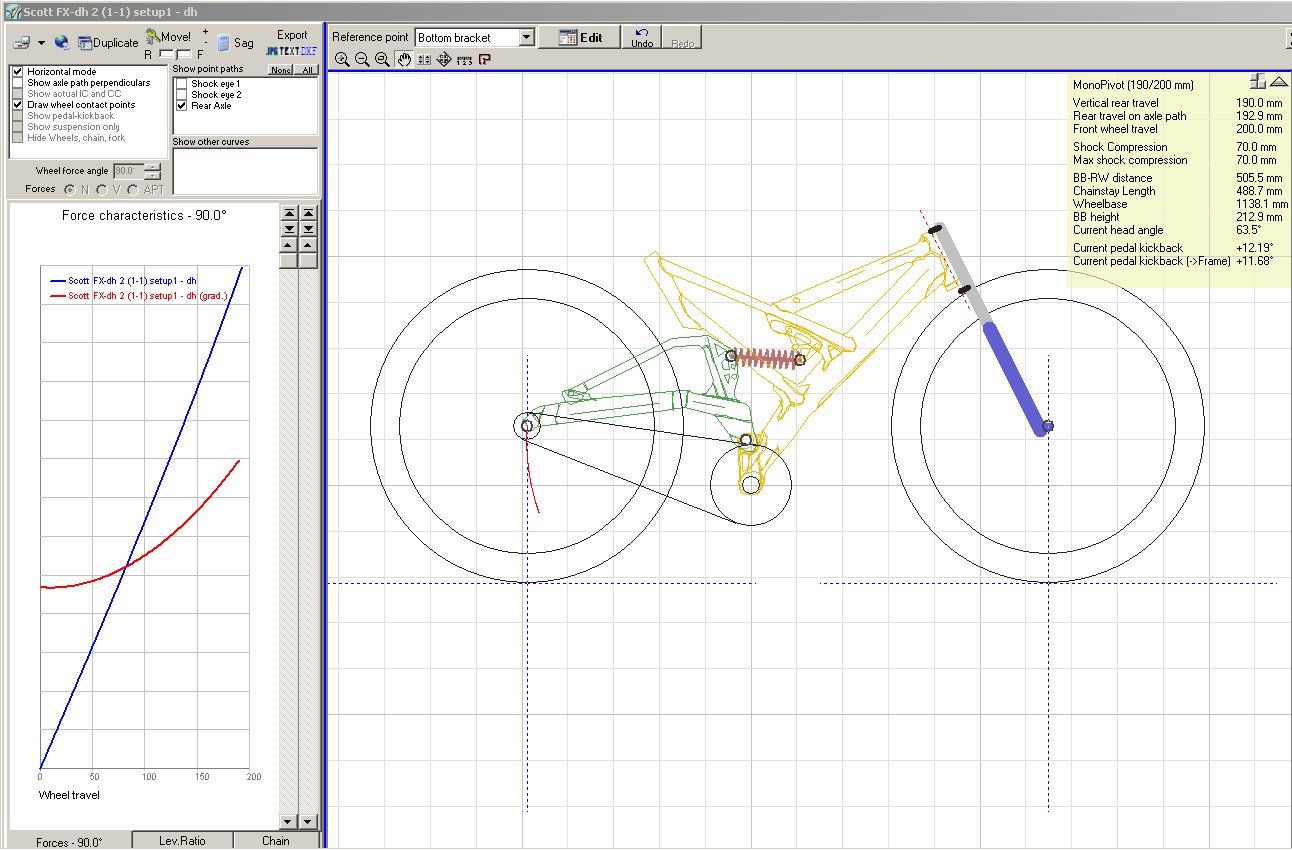Enable Show axle path perpendiculars

click(x=18, y=83)
